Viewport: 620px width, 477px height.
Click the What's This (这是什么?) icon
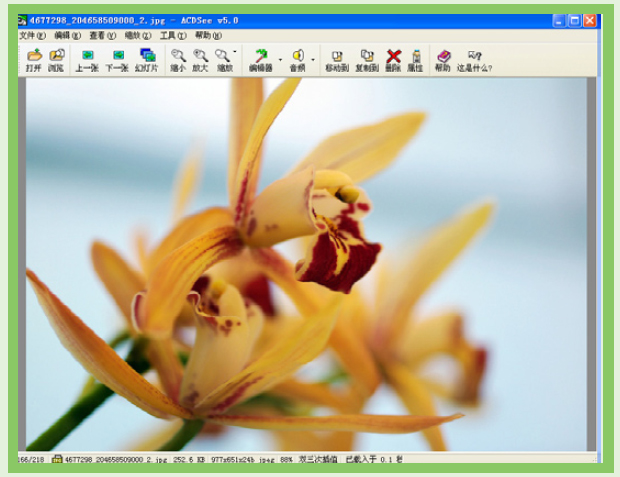click(474, 59)
